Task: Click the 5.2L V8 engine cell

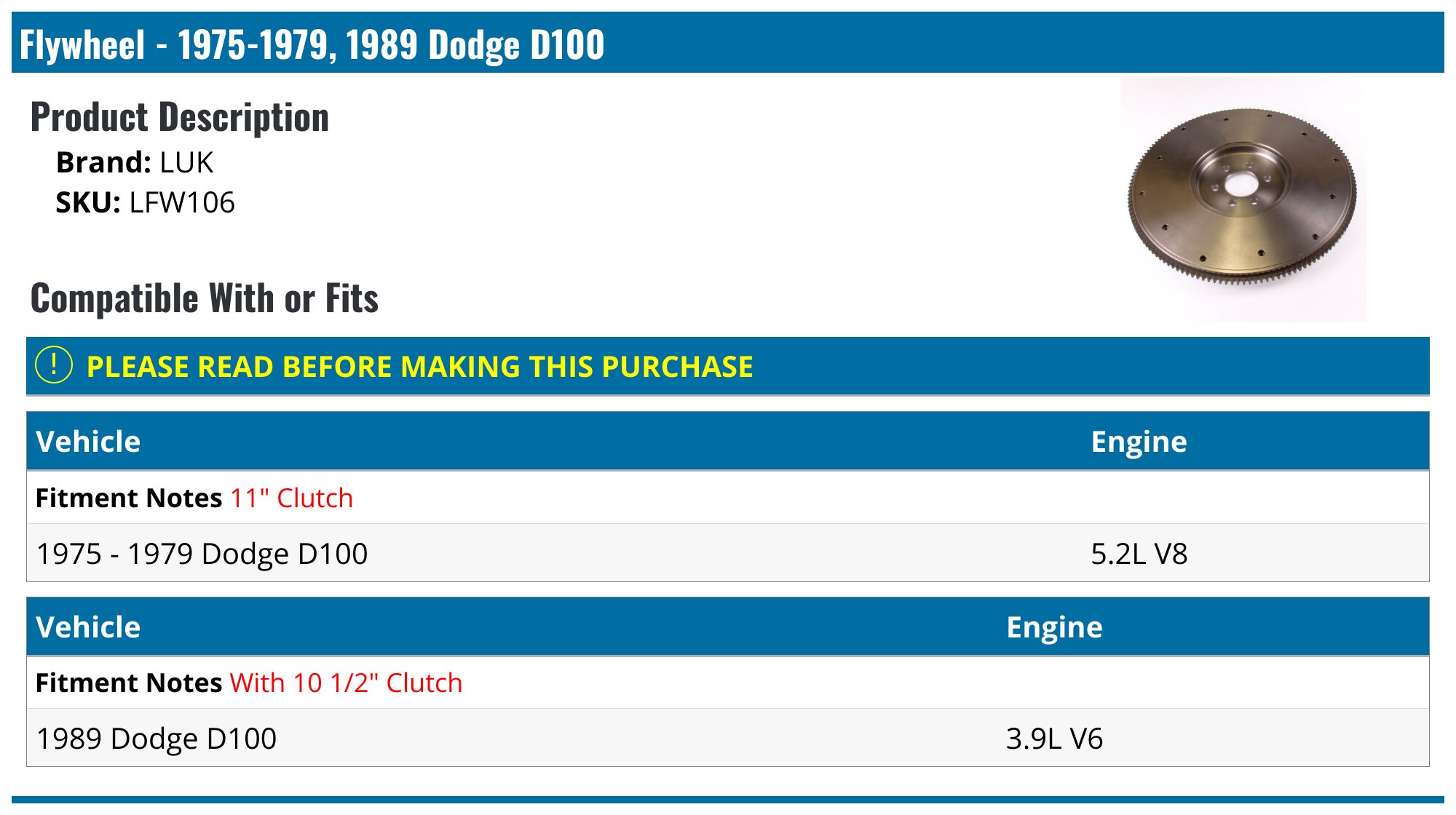Action: [x=1139, y=554]
